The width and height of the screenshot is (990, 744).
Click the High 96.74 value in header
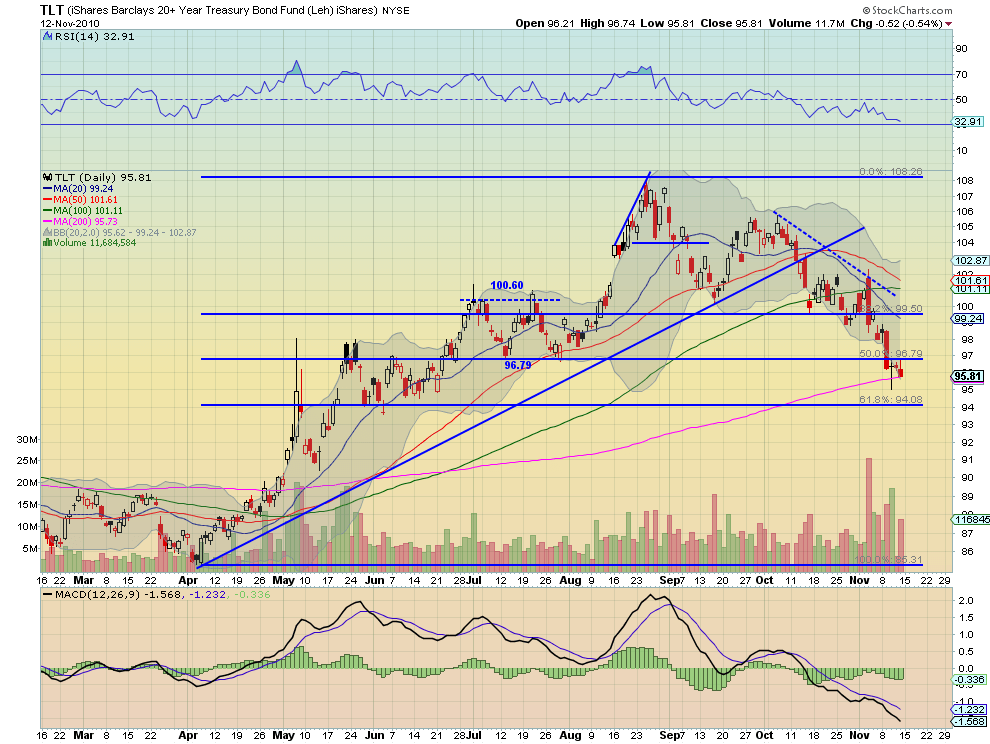(x=607, y=23)
